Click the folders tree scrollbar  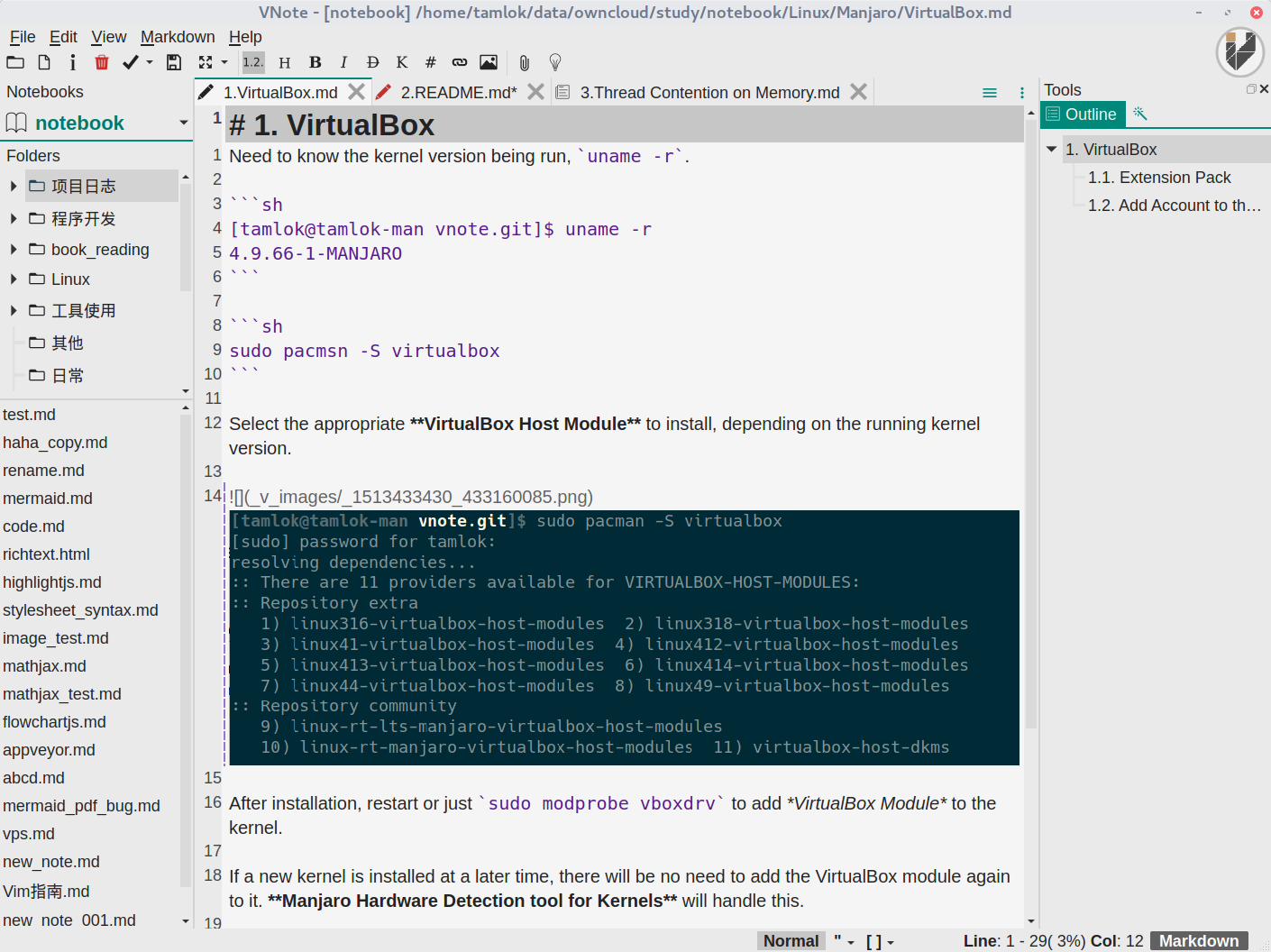pos(186,236)
